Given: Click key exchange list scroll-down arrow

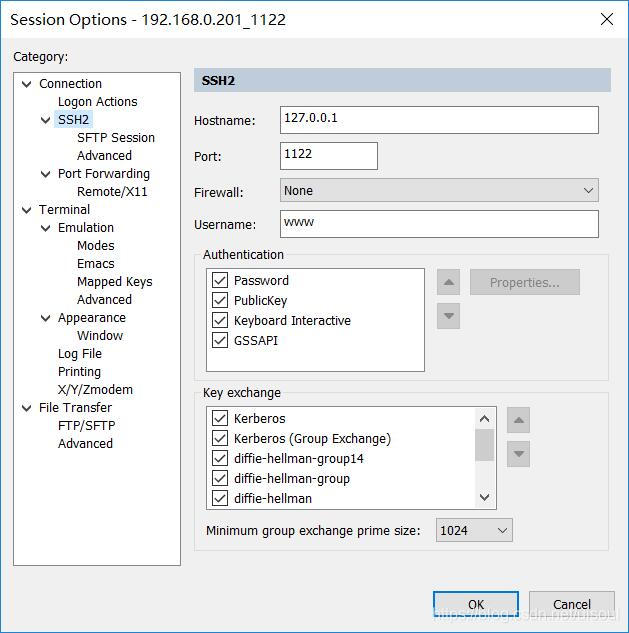Looking at the screenshot, I should pos(484,497).
